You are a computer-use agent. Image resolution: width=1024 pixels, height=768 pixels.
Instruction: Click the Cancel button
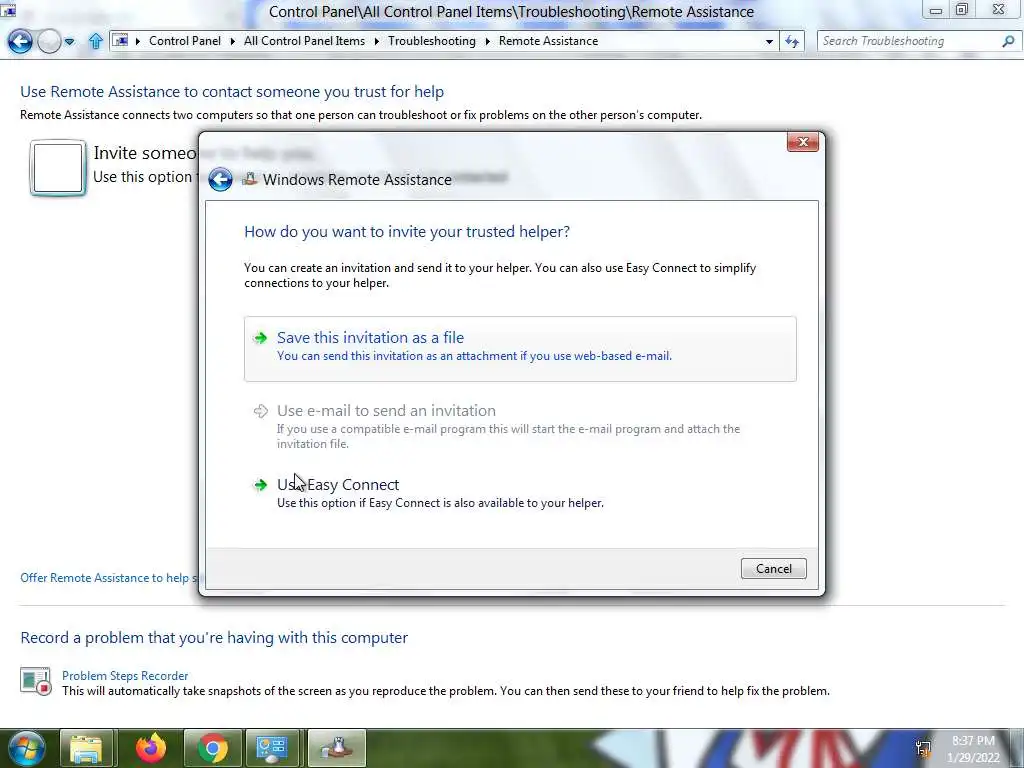774,569
